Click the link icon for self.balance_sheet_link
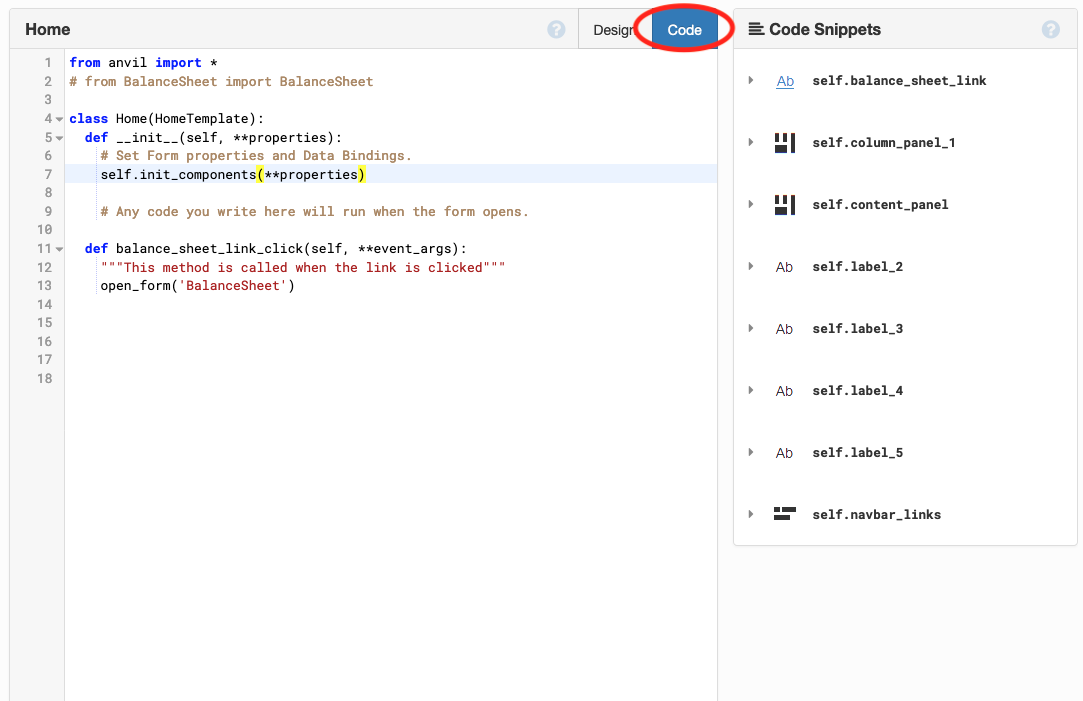The height and width of the screenshot is (701, 1083). (x=785, y=80)
